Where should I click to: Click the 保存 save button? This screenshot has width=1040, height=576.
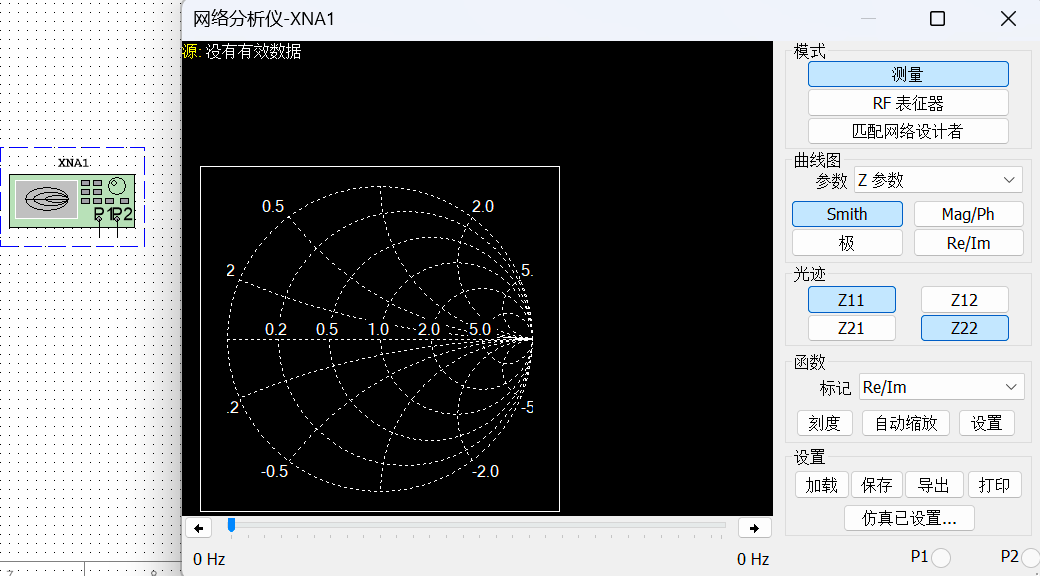876,485
